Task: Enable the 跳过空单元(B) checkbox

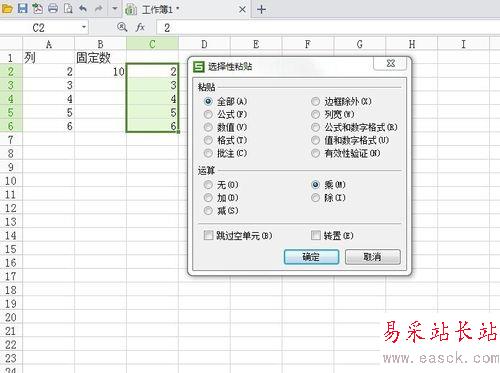Action: 238,236
